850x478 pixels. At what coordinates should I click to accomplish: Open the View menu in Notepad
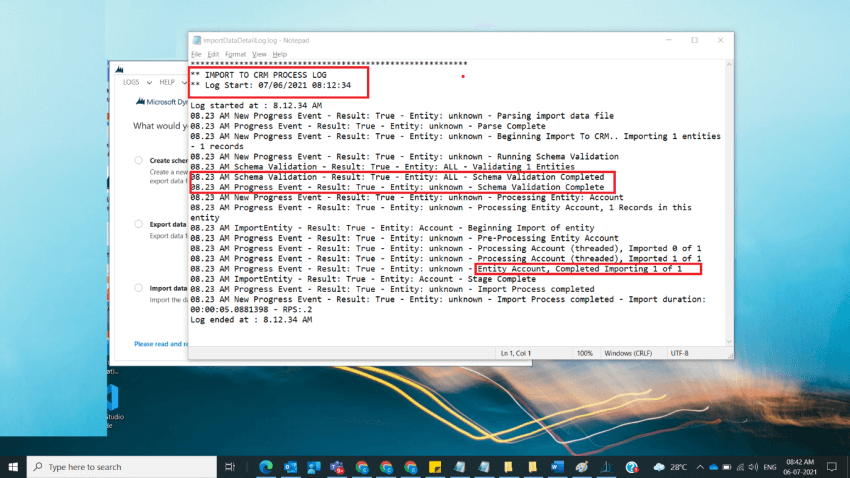point(259,54)
